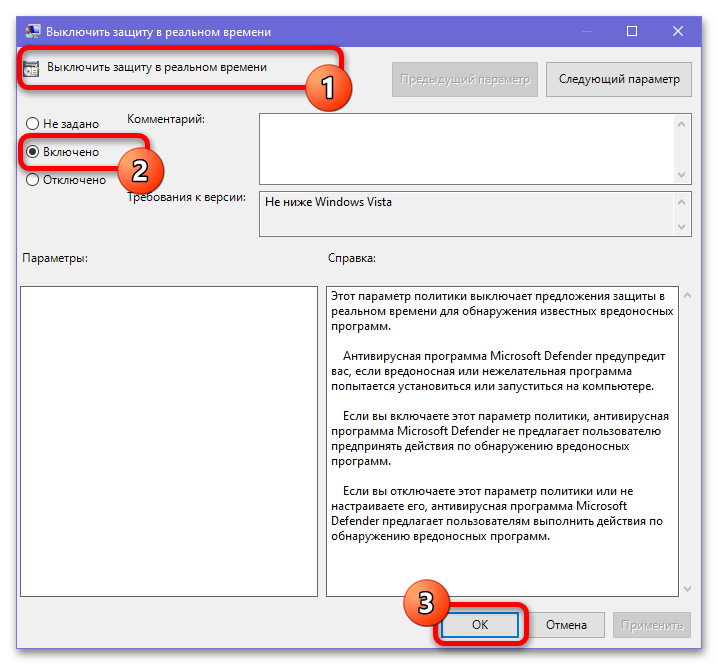
Task: Click the 'Предыдущий параметр' button
Action: point(465,79)
